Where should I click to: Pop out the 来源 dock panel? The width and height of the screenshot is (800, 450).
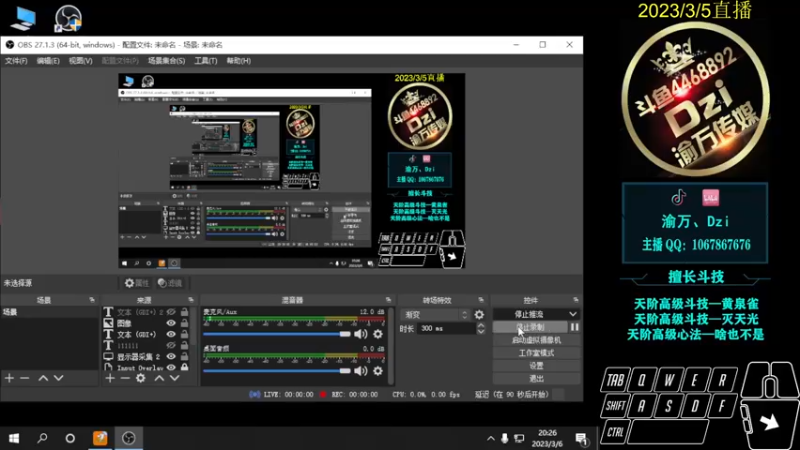[x=191, y=300]
